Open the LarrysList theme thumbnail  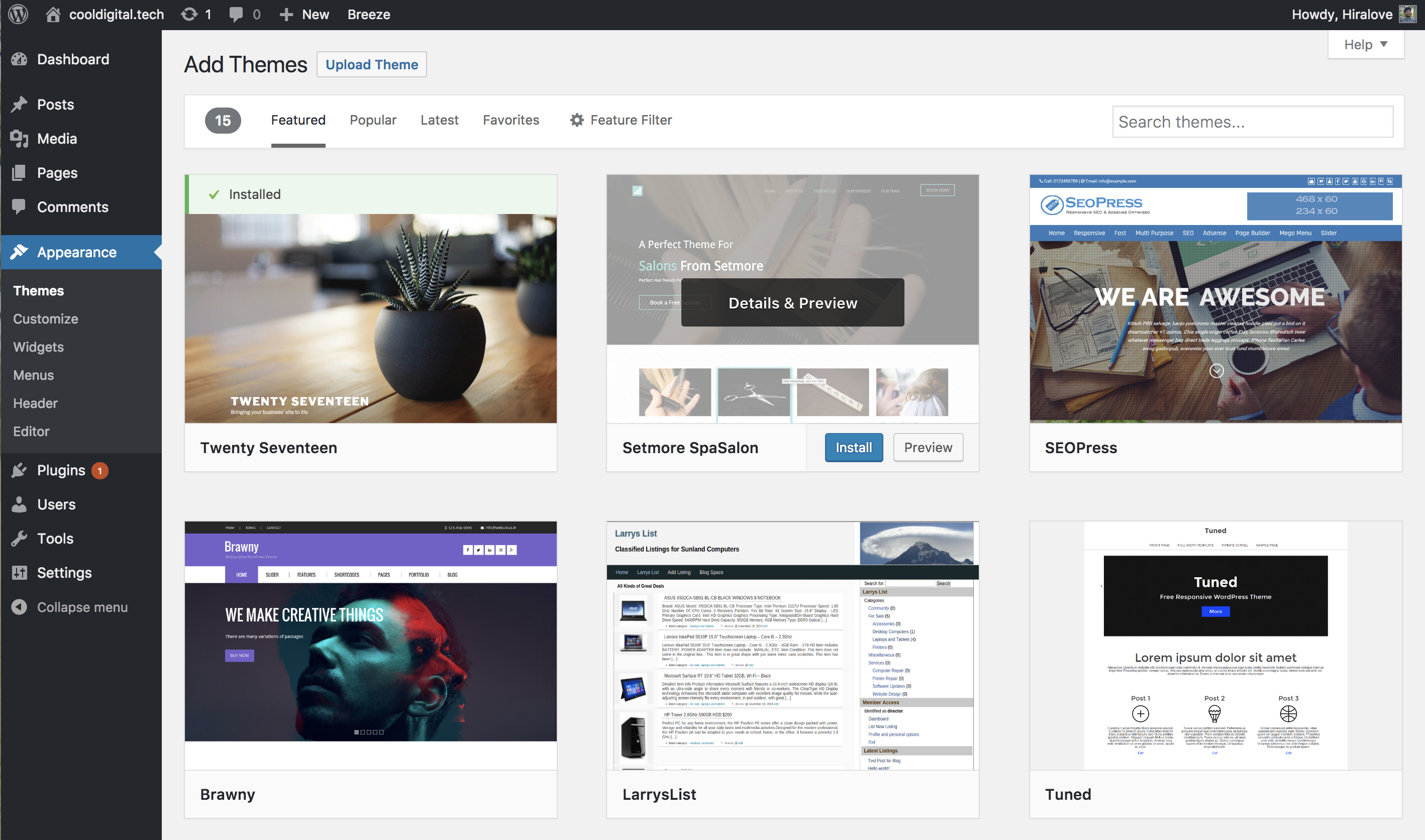pos(792,646)
